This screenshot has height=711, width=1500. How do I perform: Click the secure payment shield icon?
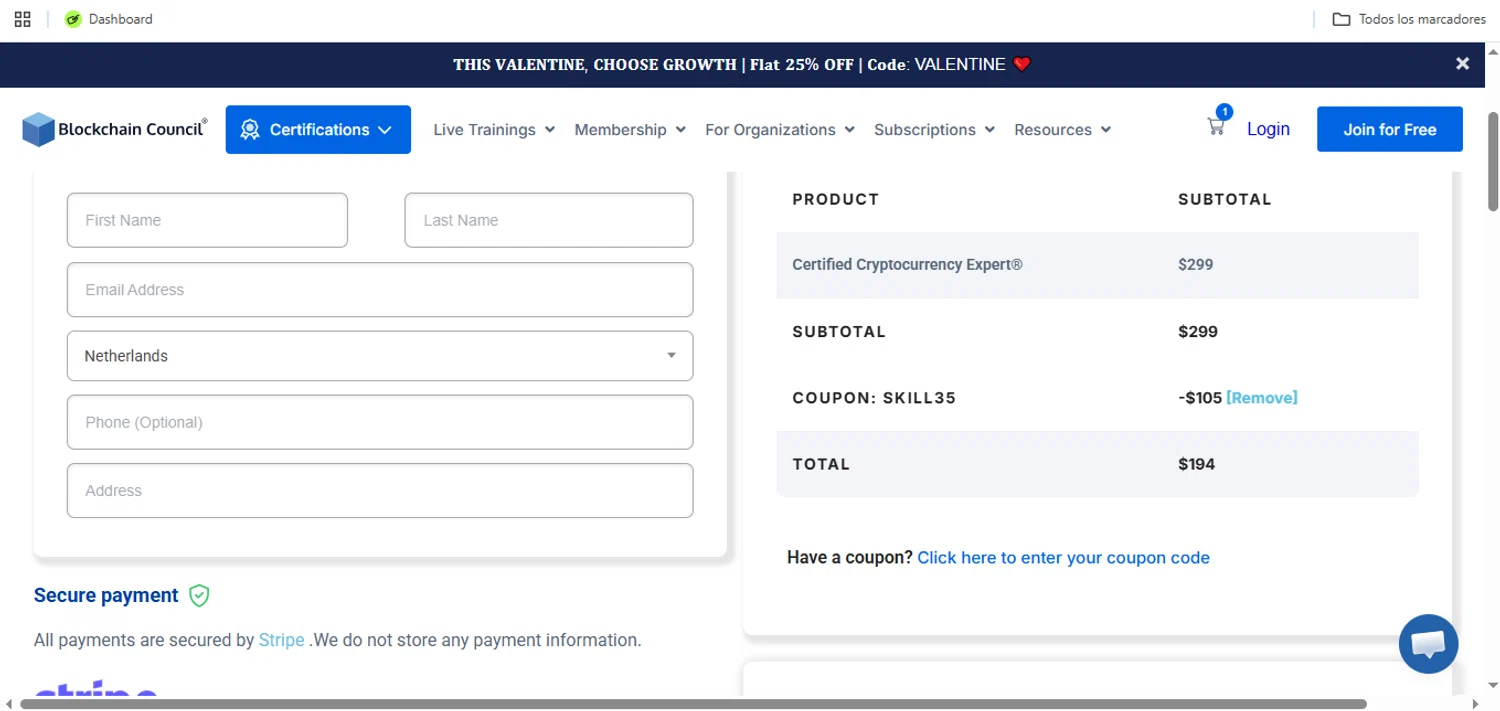pos(199,596)
